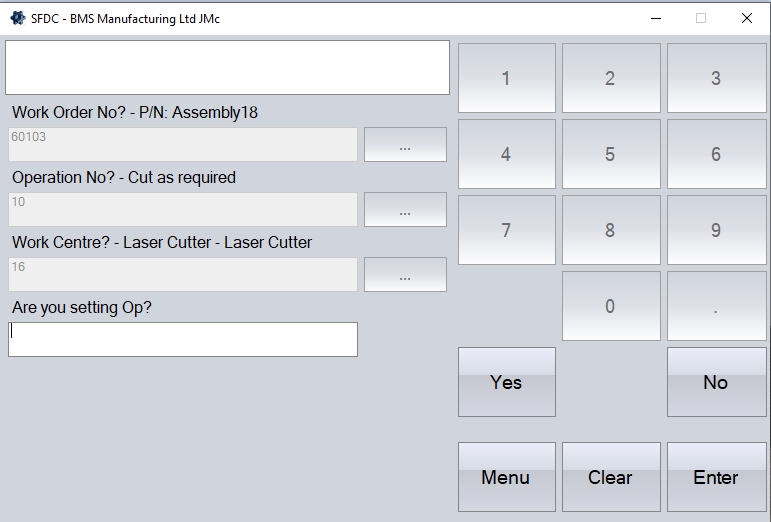The height and width of the screenshot is (522, 771).
Task: Browse Work Order numbers with ellipsis button
Action: coord(405,145)
